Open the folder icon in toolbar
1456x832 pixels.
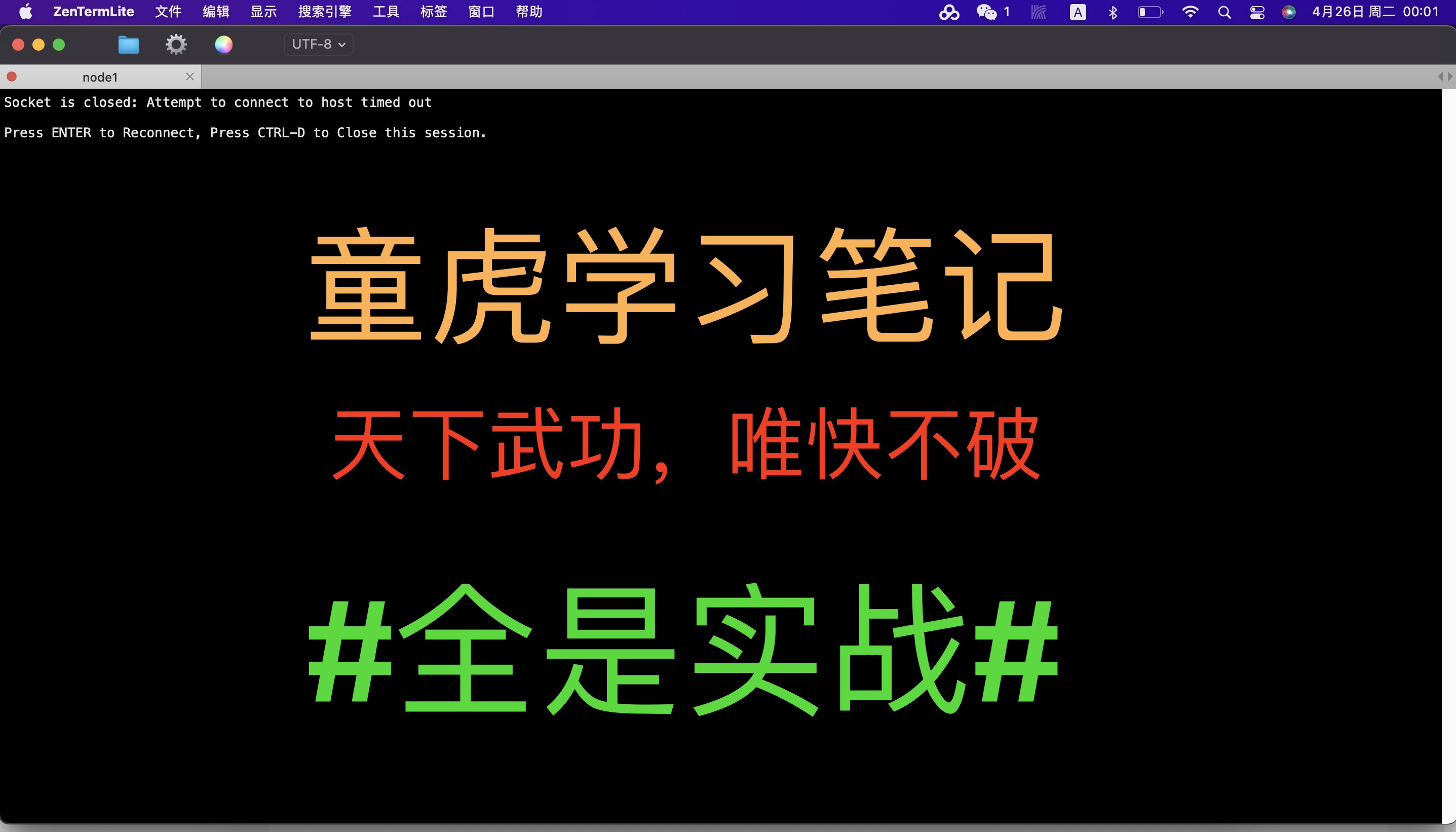click(128, 45)
